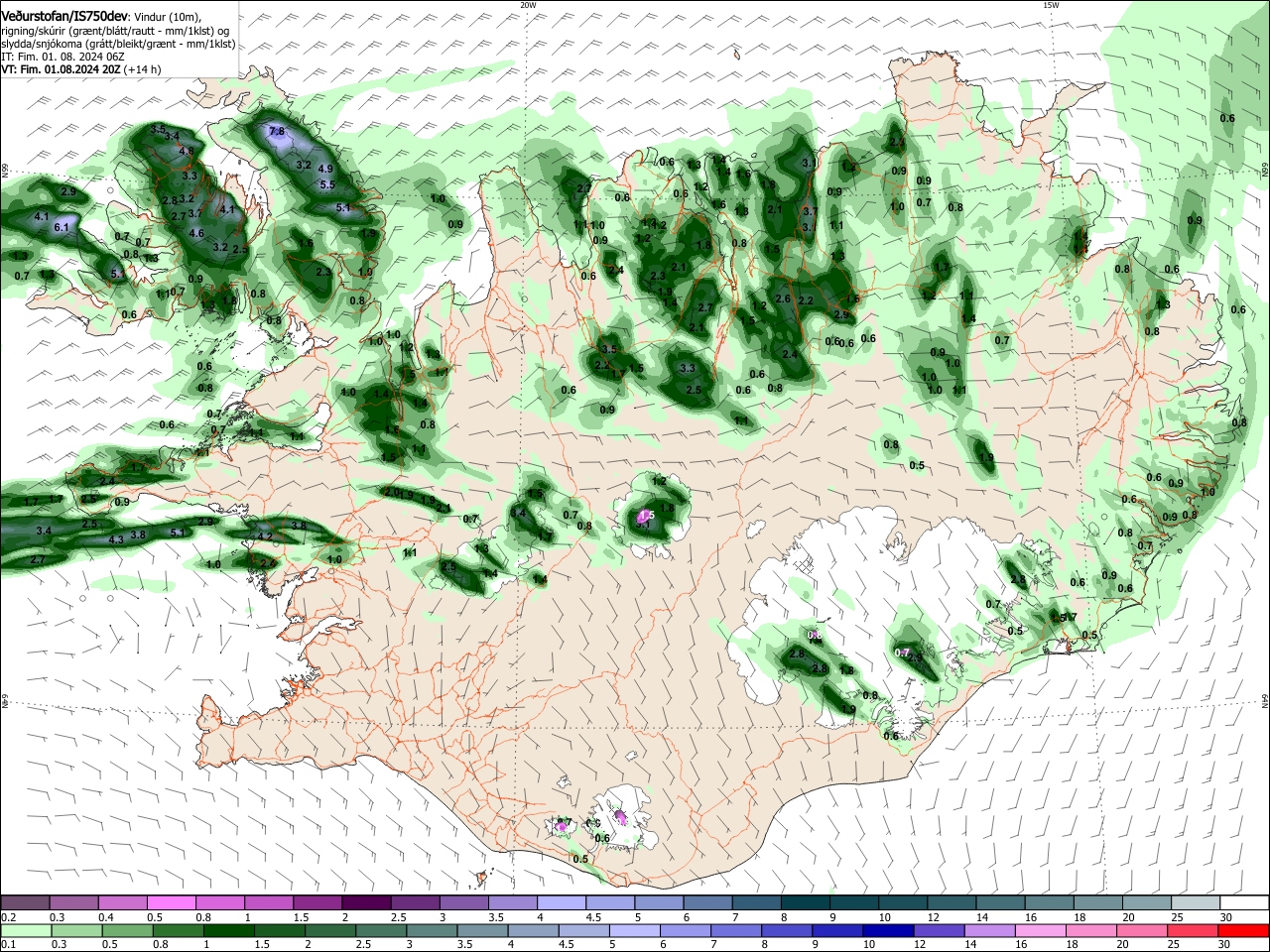Image resolution: width=1270 pixels, height=952 pixels.
Task: Click the '15W' longitude label
Action: coord(1051,5)
